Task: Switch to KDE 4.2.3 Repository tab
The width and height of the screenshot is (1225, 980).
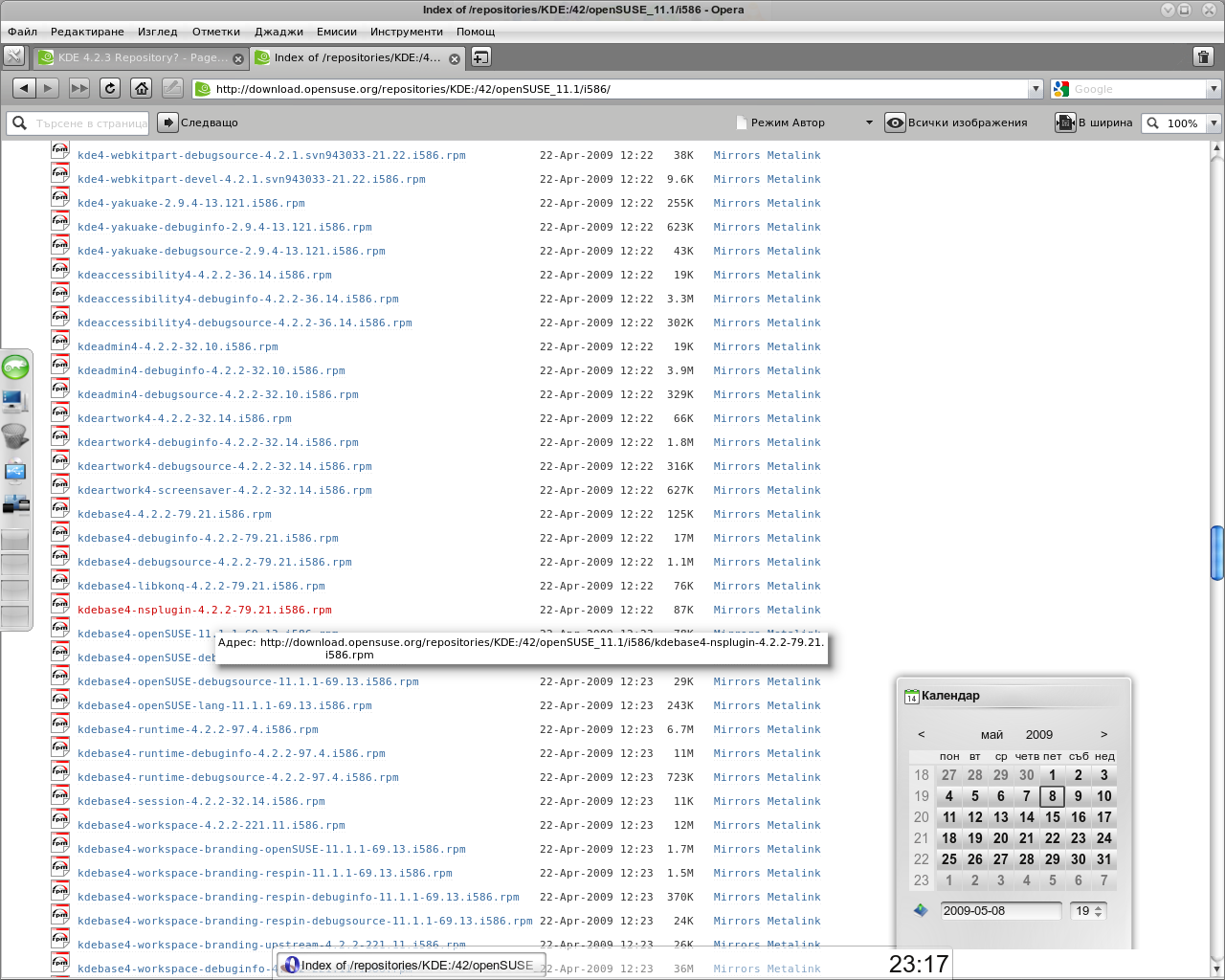Action: [141, 57]
